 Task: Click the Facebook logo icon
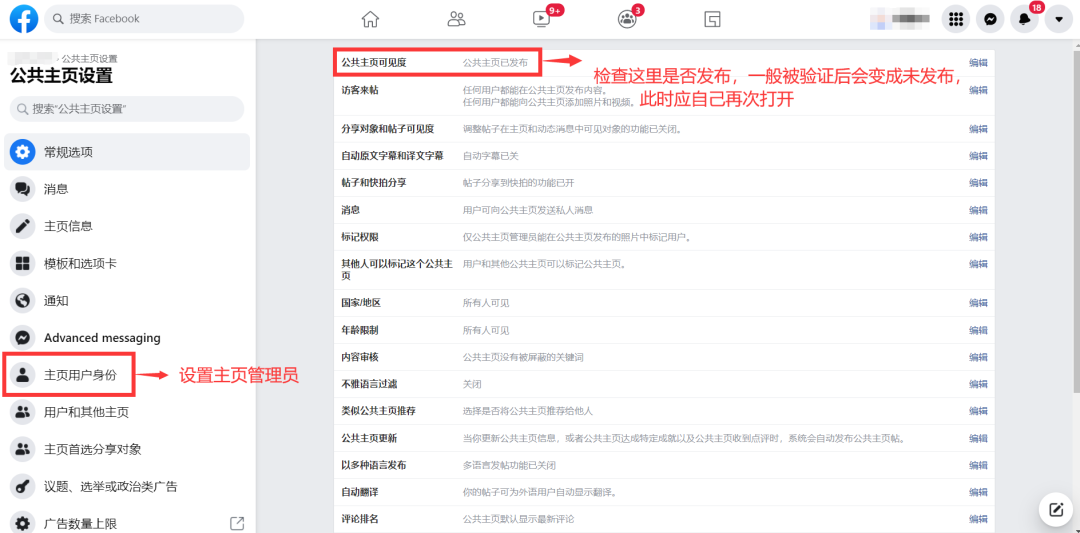[24, 19]
